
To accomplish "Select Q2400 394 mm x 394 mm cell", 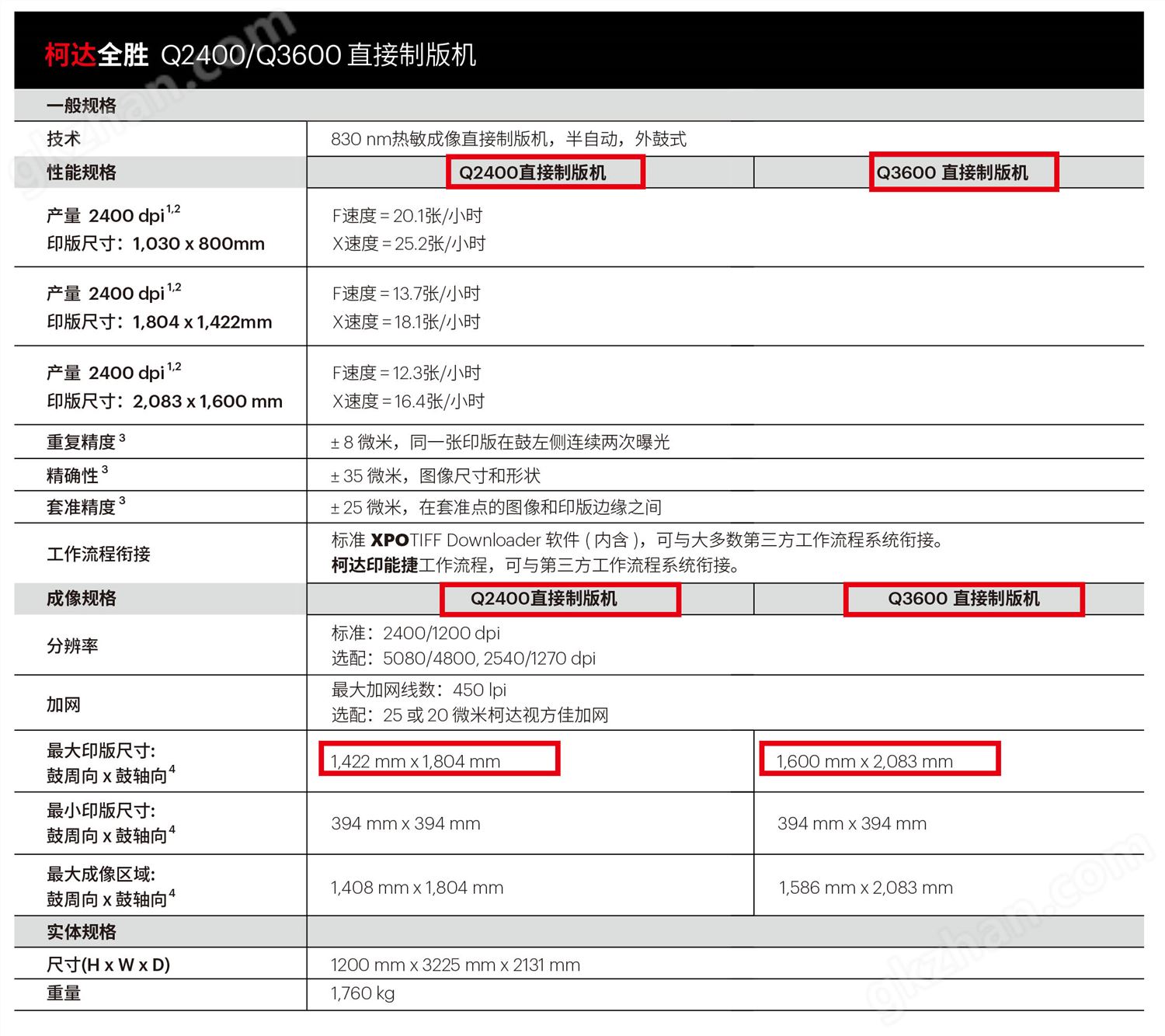I will click(x=405, y=823).
